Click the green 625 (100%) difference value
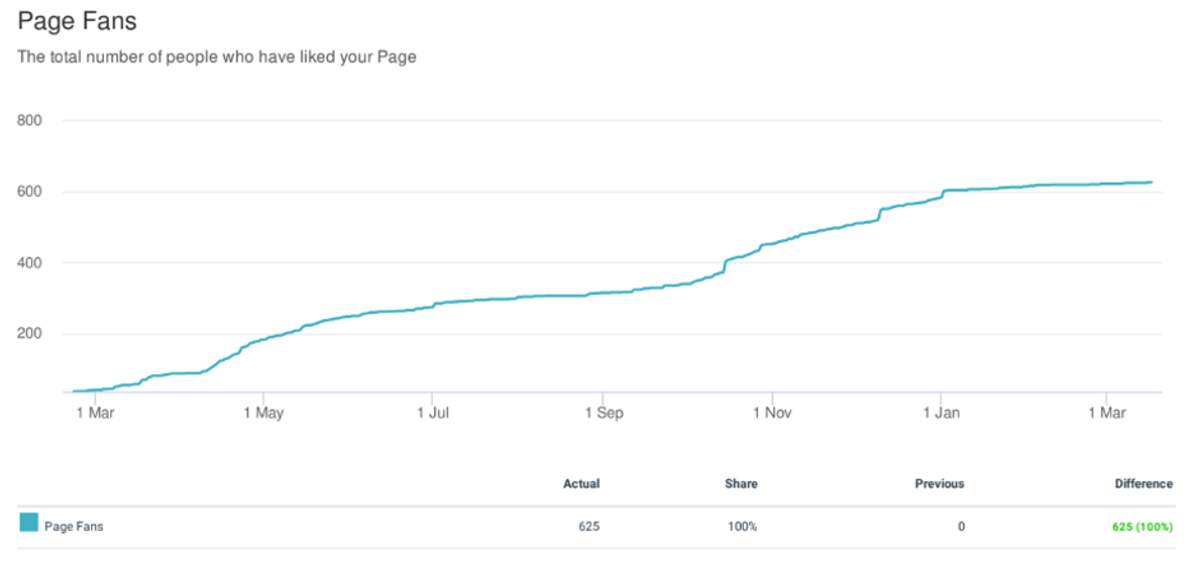The image size is (1200, 567). tap(1144, 527)
